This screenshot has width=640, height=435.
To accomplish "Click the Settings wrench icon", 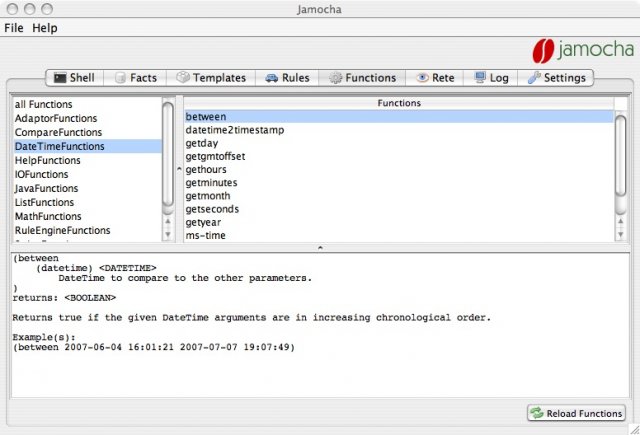I will 534,78.
